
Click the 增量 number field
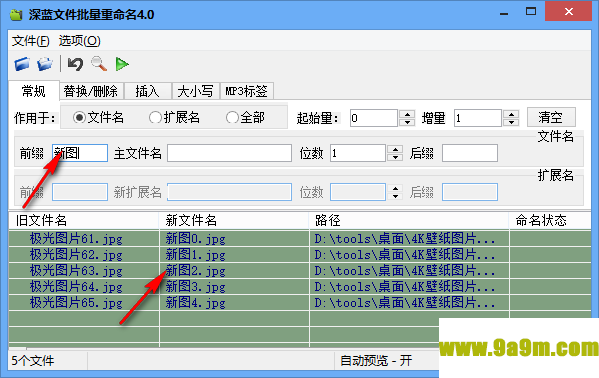tap(478, 118)
